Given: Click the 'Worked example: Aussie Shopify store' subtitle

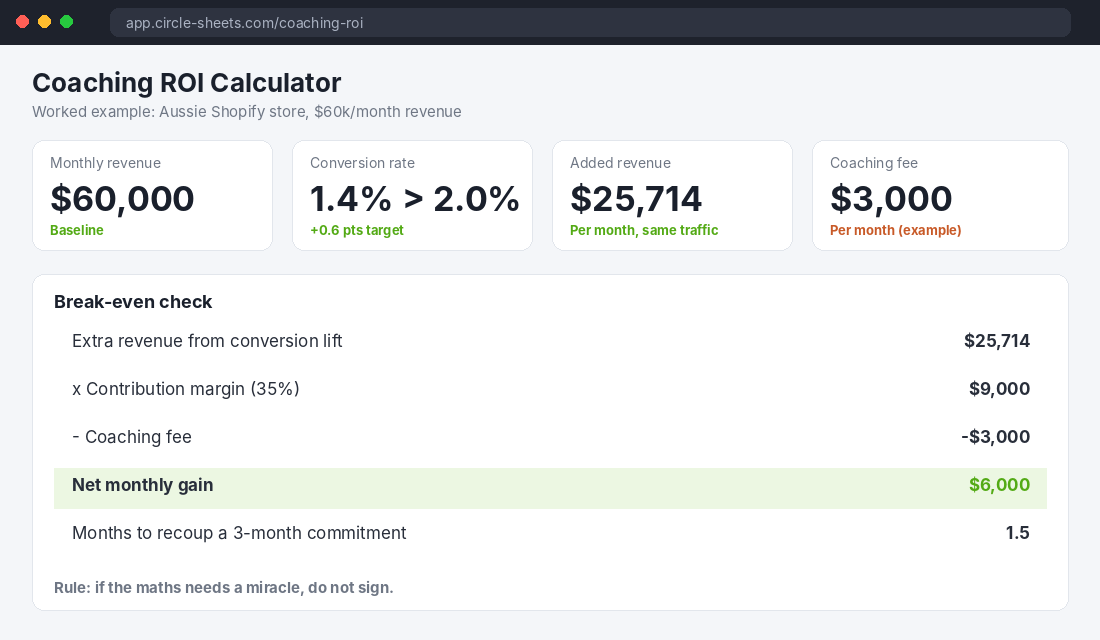Looking at the screenshot, I should click(247, 112).
